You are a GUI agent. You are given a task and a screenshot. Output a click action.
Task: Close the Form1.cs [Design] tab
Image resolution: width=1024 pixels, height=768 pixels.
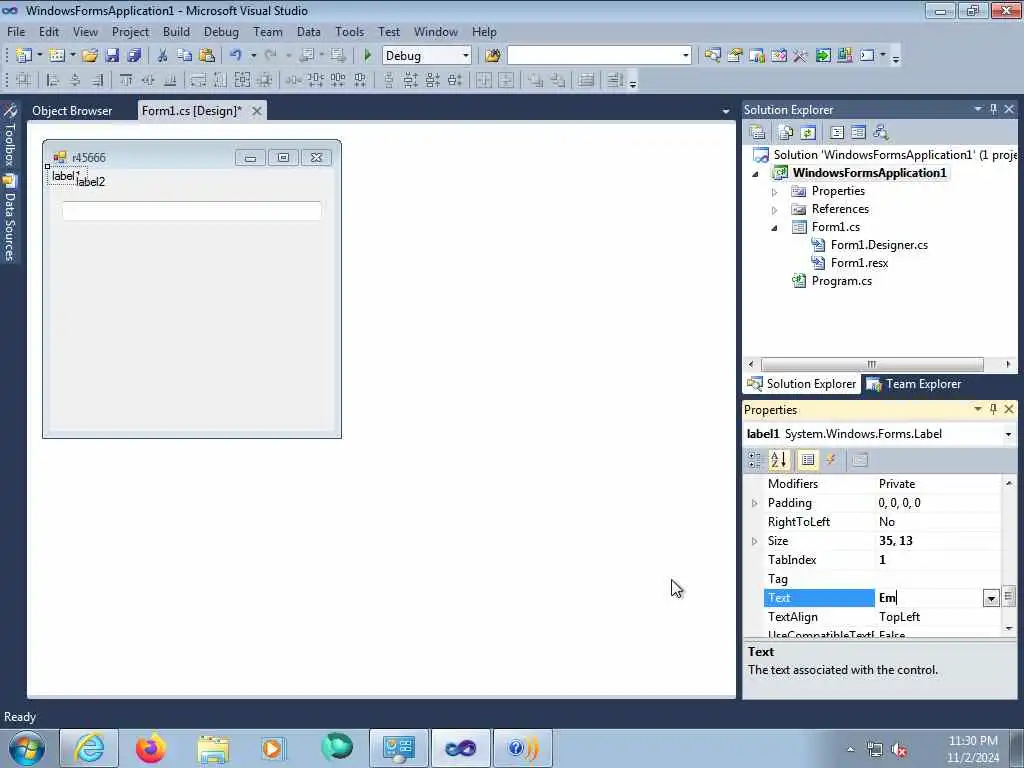pos(257,111)
